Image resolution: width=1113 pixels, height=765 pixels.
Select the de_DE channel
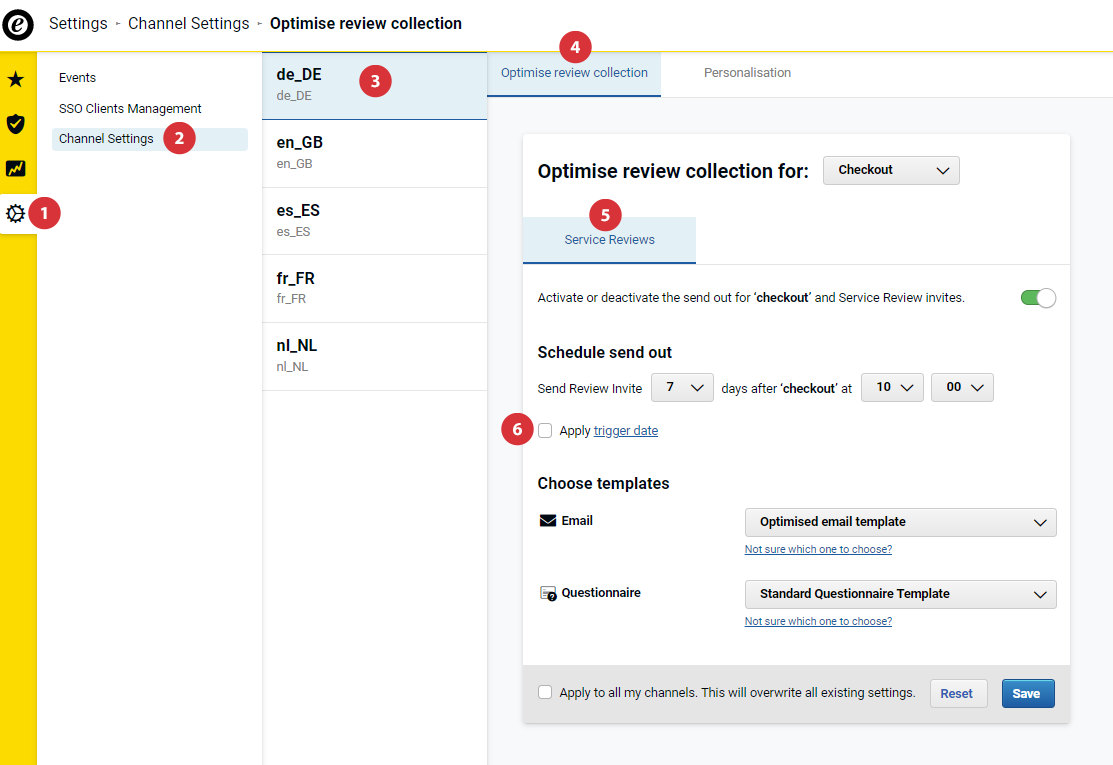[375, 85]
